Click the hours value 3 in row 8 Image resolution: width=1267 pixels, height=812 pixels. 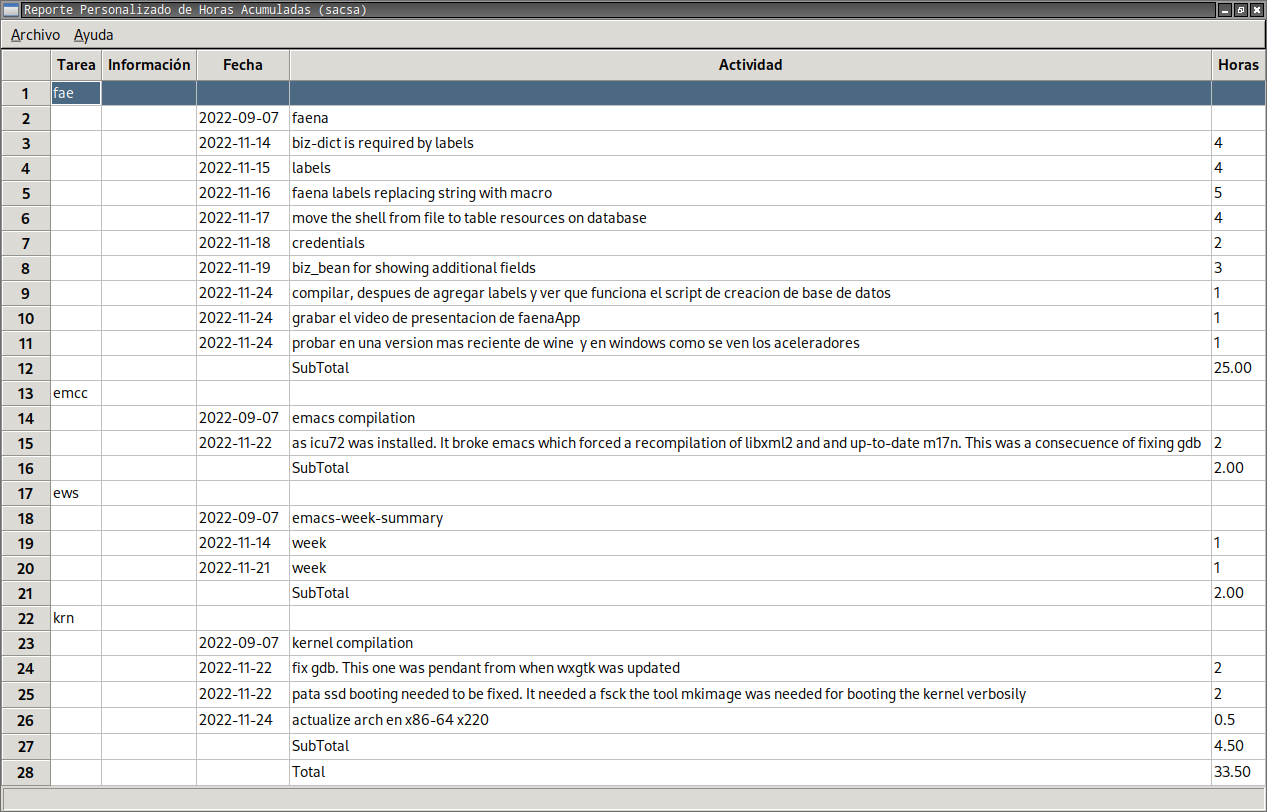coord(1238,268)
